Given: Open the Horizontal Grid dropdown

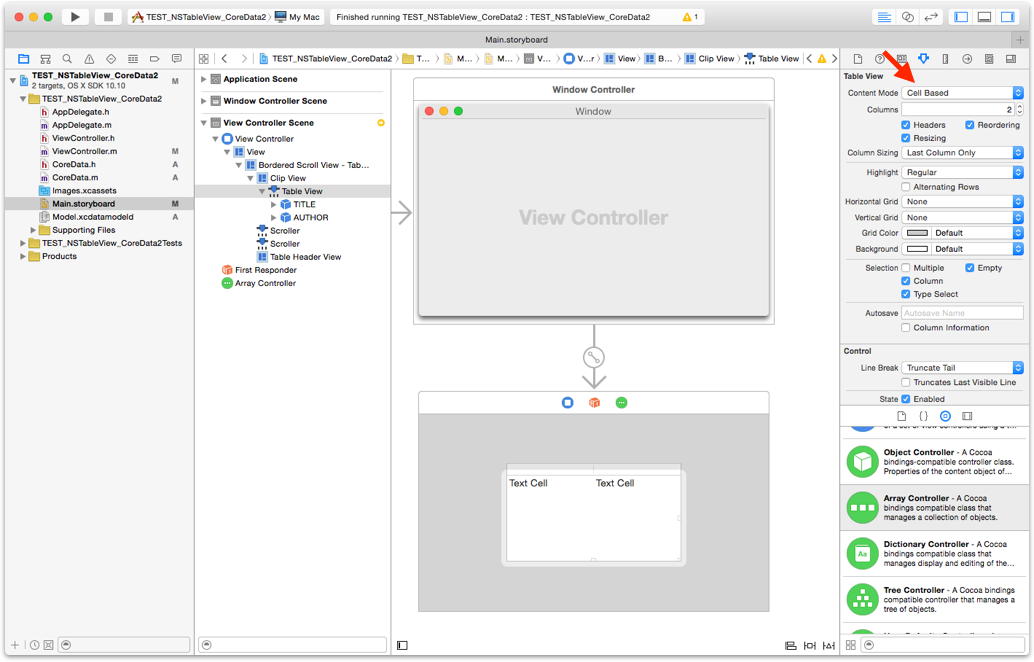Looking at the screenshot, I should pyautogui.click(x=962, y=202).
